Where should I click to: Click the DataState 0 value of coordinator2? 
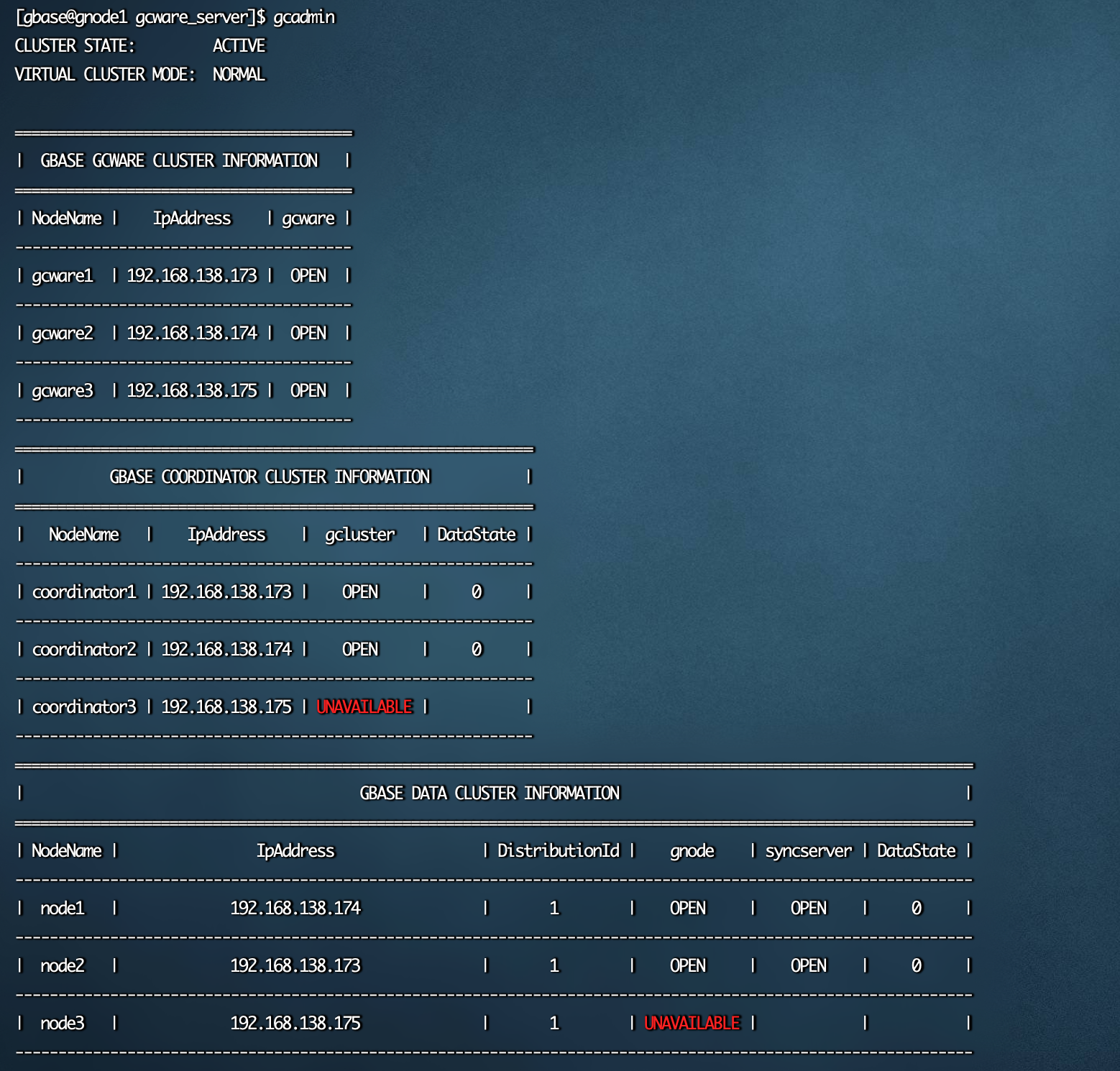pyautogui.click(x=477, y=650)
